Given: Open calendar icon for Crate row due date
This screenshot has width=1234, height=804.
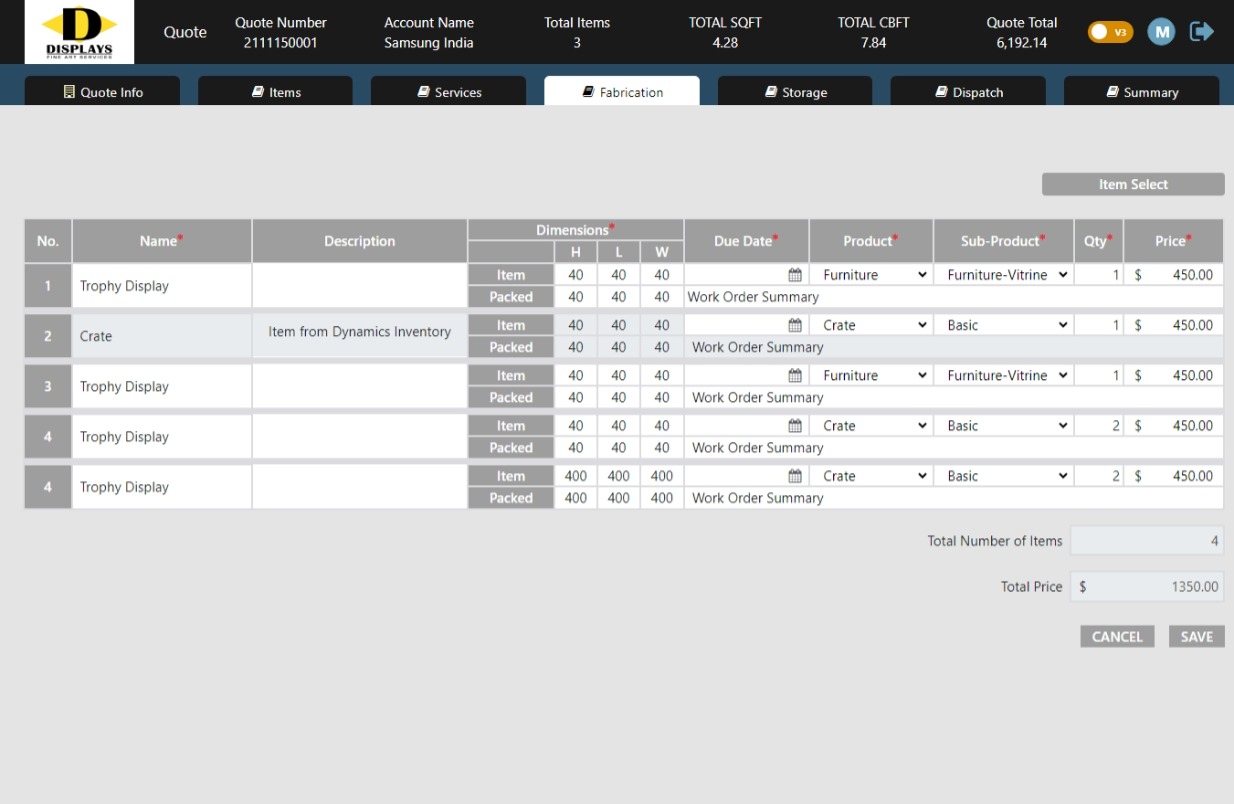Looking at the screenshot, I should [795, 325].
